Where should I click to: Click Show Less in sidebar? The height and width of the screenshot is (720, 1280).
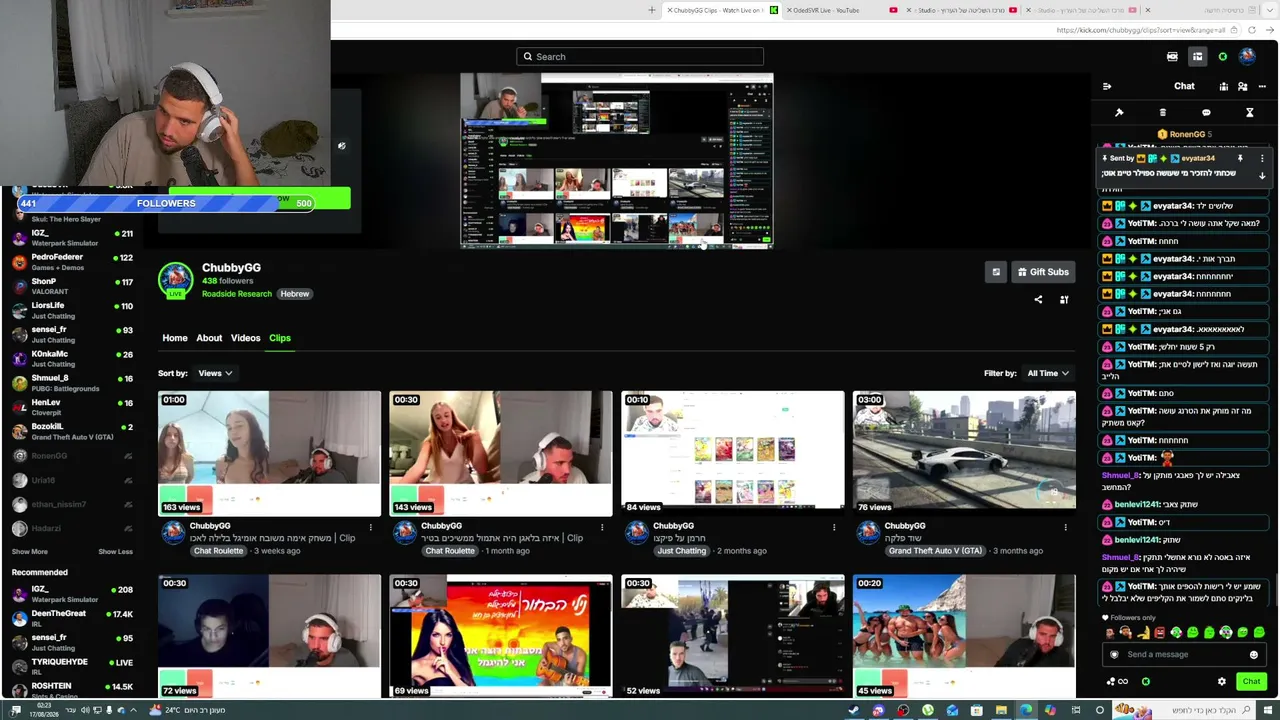pos(115,552)
